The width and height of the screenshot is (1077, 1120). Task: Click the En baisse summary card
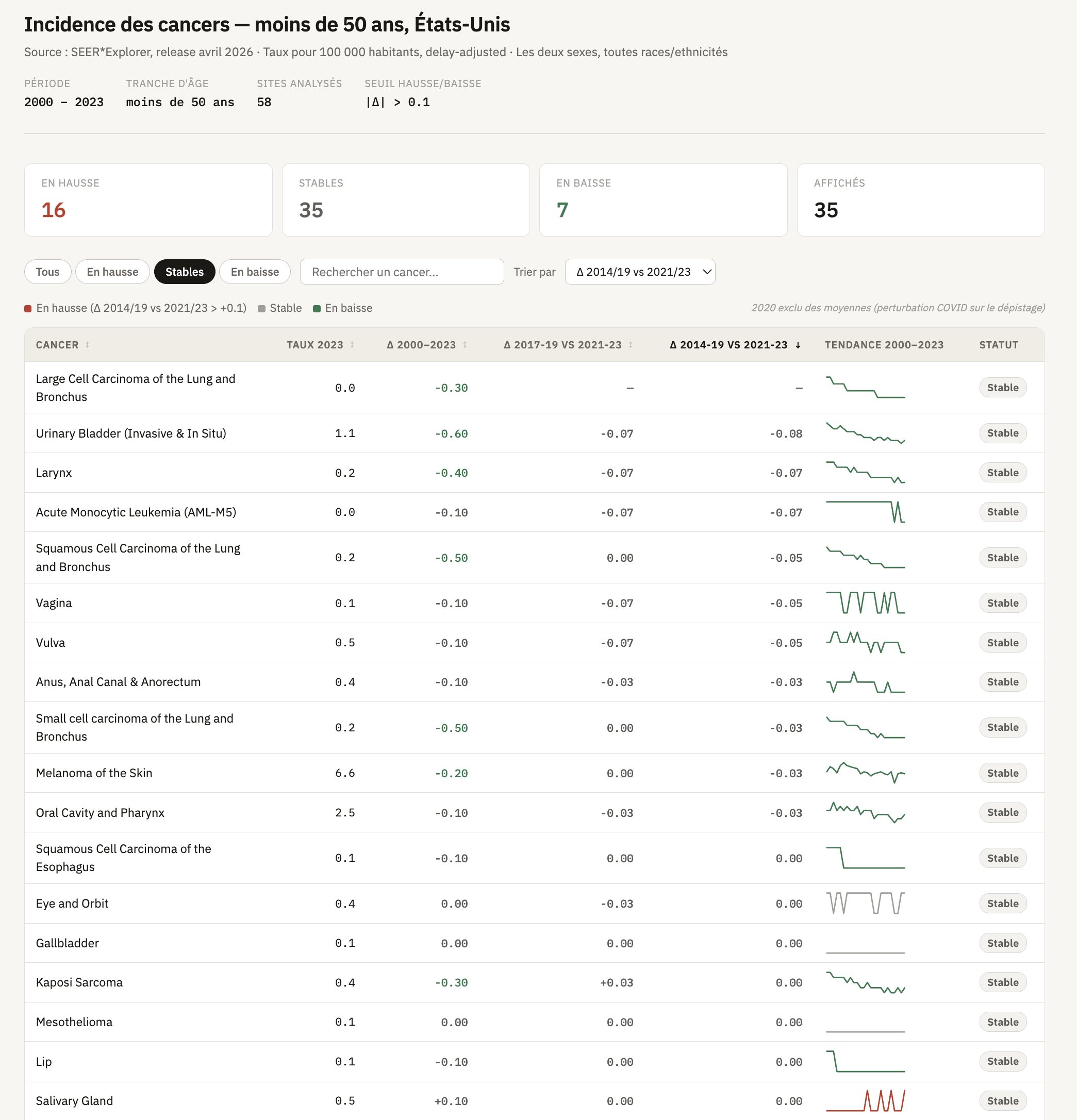pyautogui.click(x=662, y=200)
